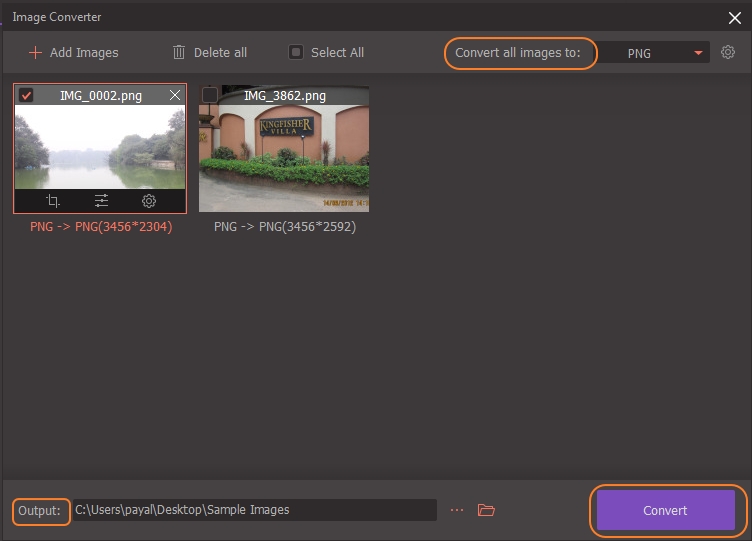Open output format settings gear icon
The height and width of the screenshot is (541, 752).
pyautogui.click(x=728, y=52)
